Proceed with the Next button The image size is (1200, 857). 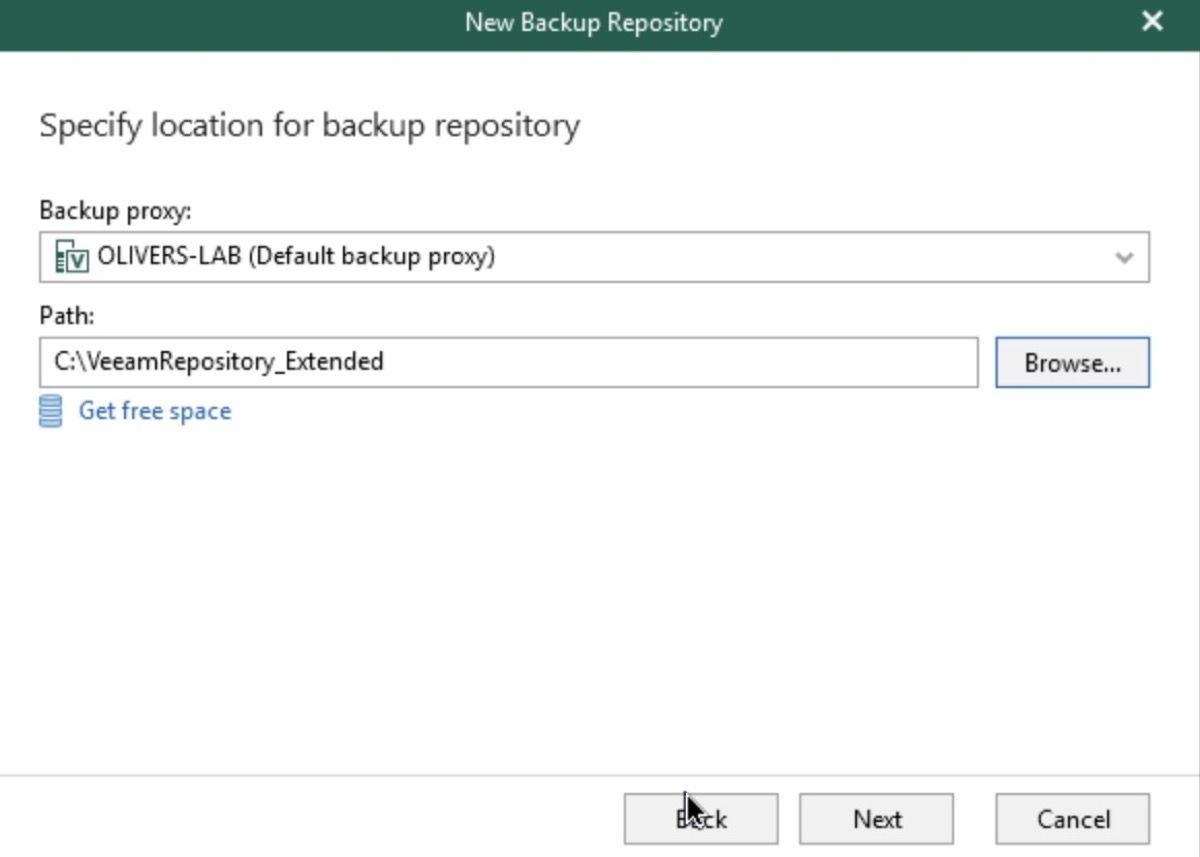pyautogui.click(x=876, y=819)
